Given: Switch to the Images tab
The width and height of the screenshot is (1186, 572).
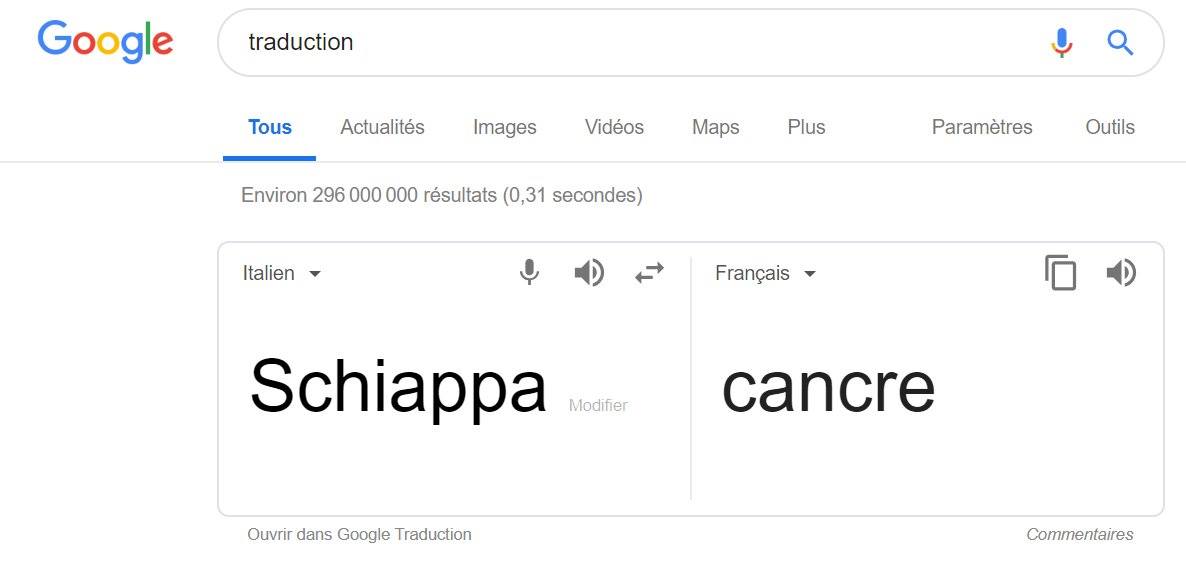Looking at the screenshot, I should point(505,127).
